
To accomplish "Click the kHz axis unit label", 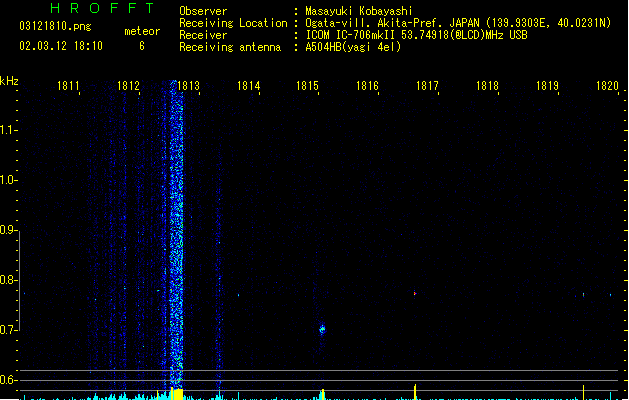I will (x=9, y=81).
